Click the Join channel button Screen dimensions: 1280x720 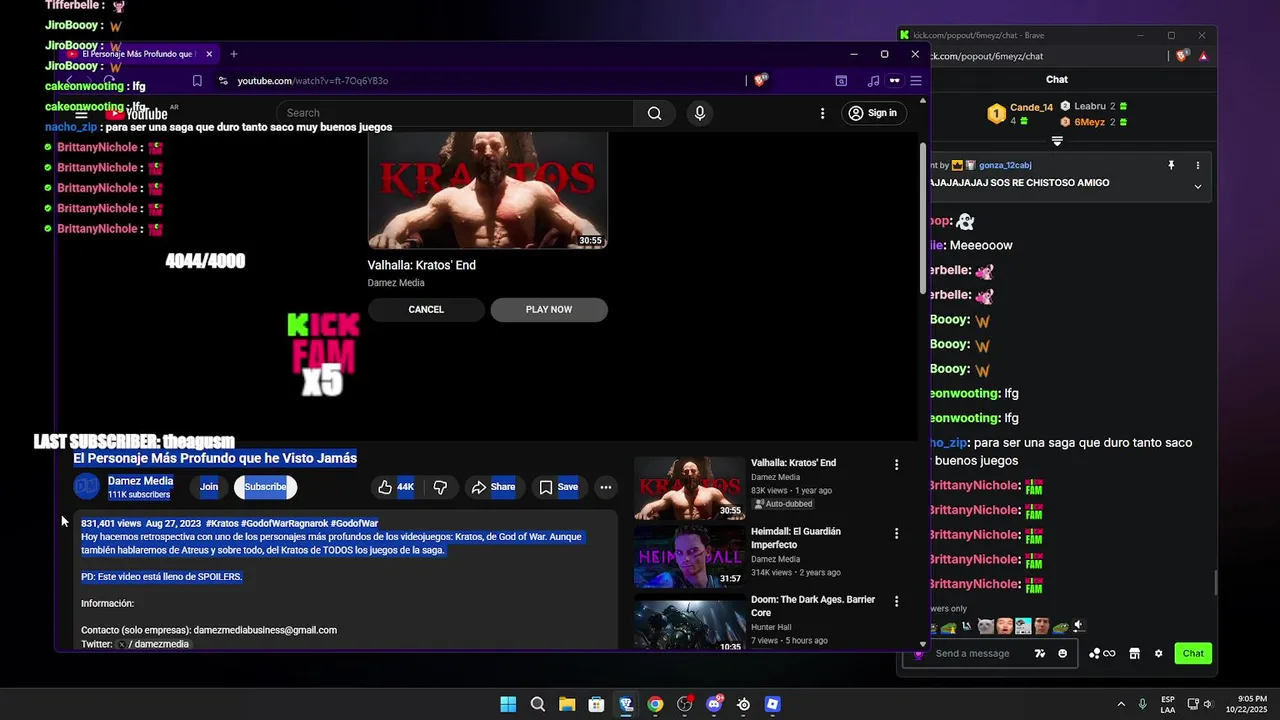[x=209, y=487]
